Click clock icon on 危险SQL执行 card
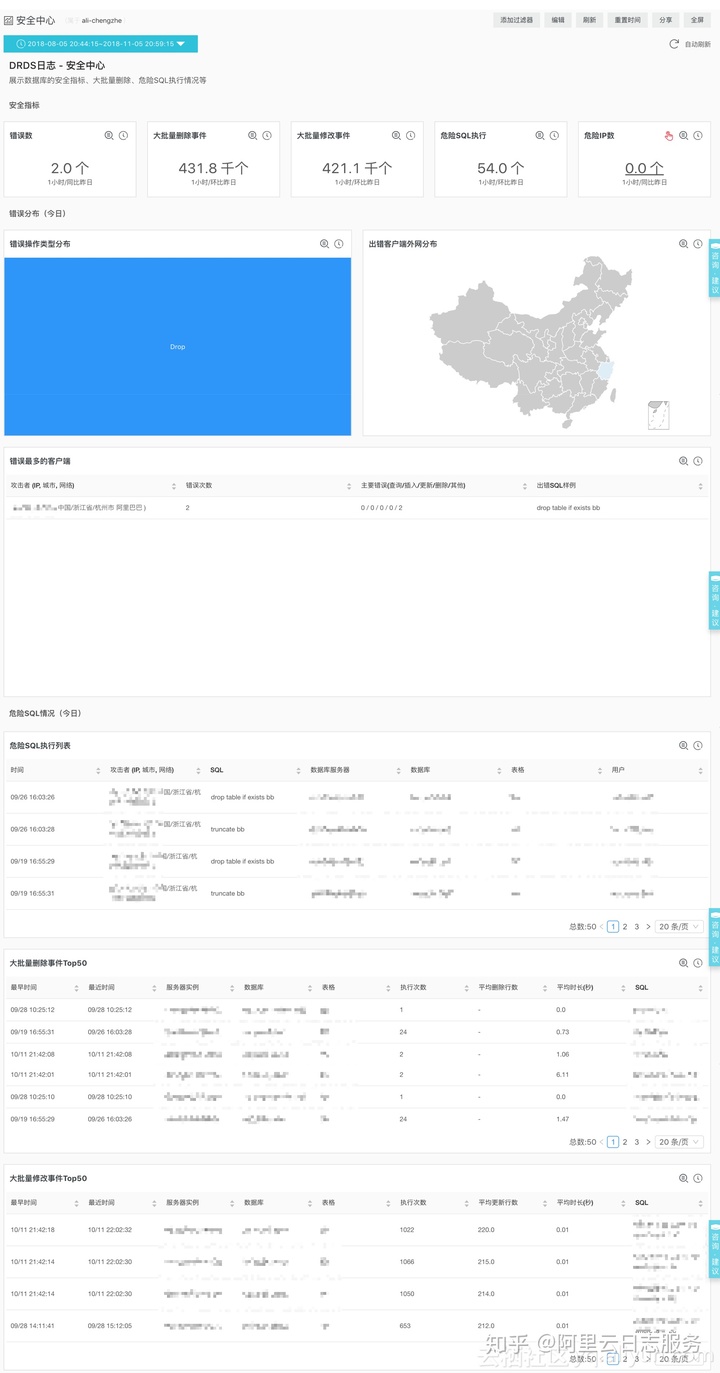Image resolution: width=720 pixels, height=1373 pixels. (554, 135)
